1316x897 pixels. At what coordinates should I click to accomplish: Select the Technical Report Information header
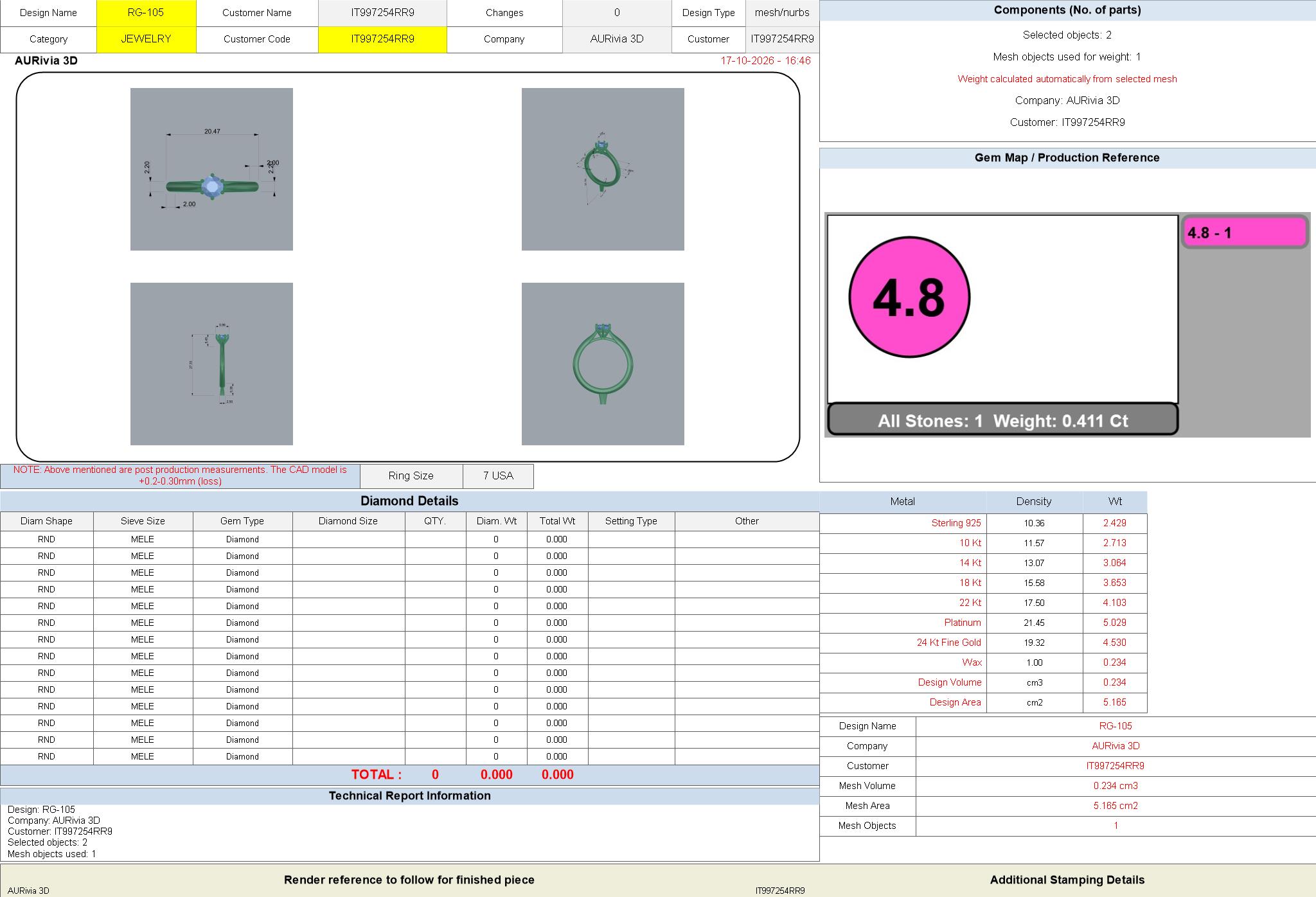(x=409, y=796)
